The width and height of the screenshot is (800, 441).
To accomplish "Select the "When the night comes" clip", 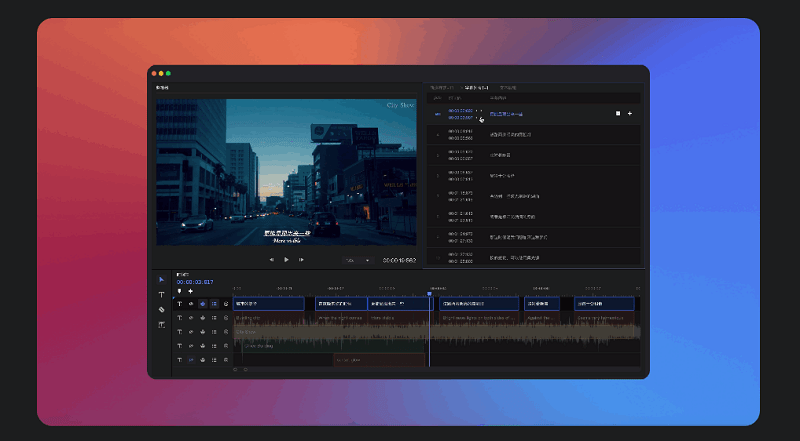I will (x=341, y=318).
